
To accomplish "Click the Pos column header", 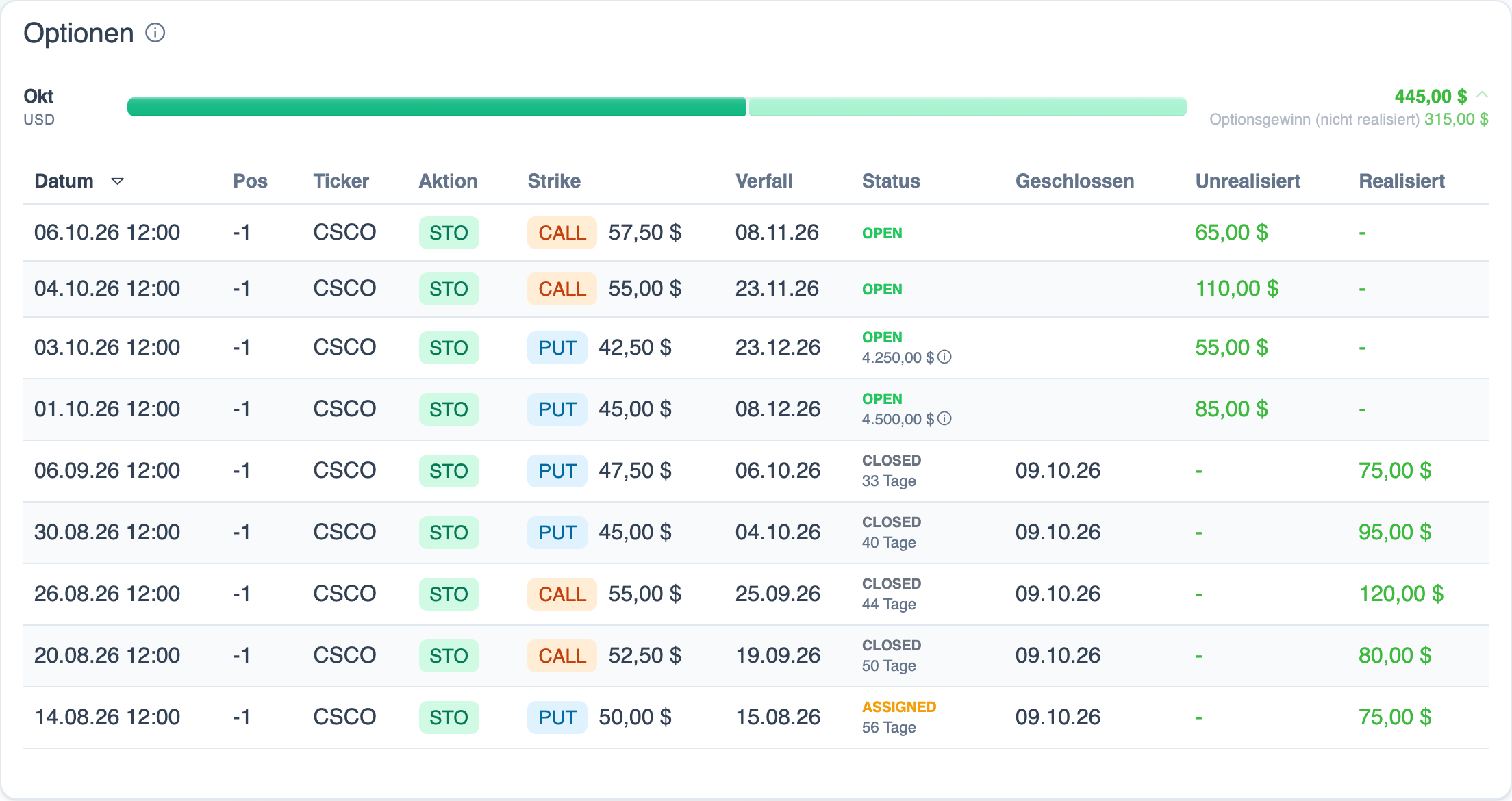I will pos(250,181).
